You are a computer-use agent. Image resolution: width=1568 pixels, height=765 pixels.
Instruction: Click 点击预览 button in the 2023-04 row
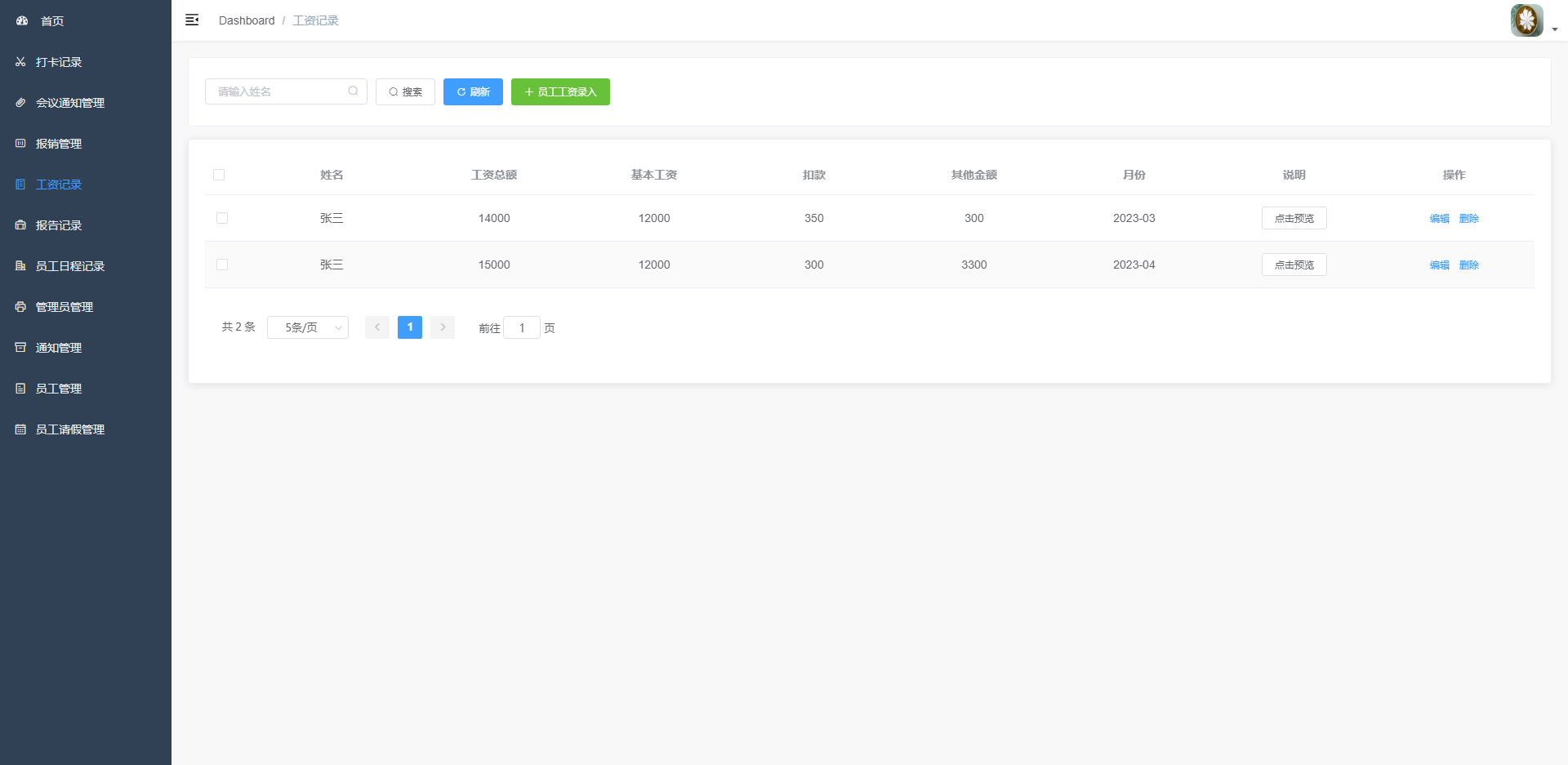click(1294, 265)
